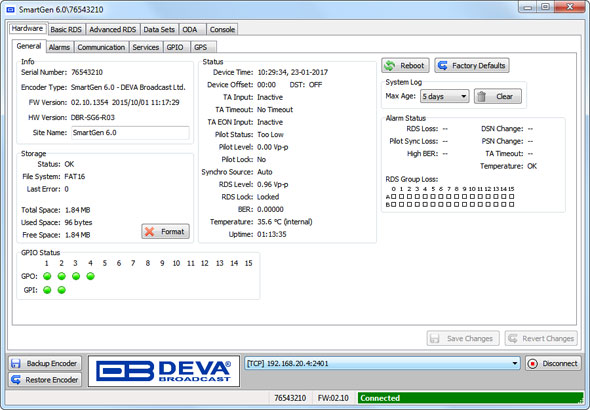This screenshot has width=590, height=410.
Task: Click the DEVA Broadcast logo
Action: point(164,371)
